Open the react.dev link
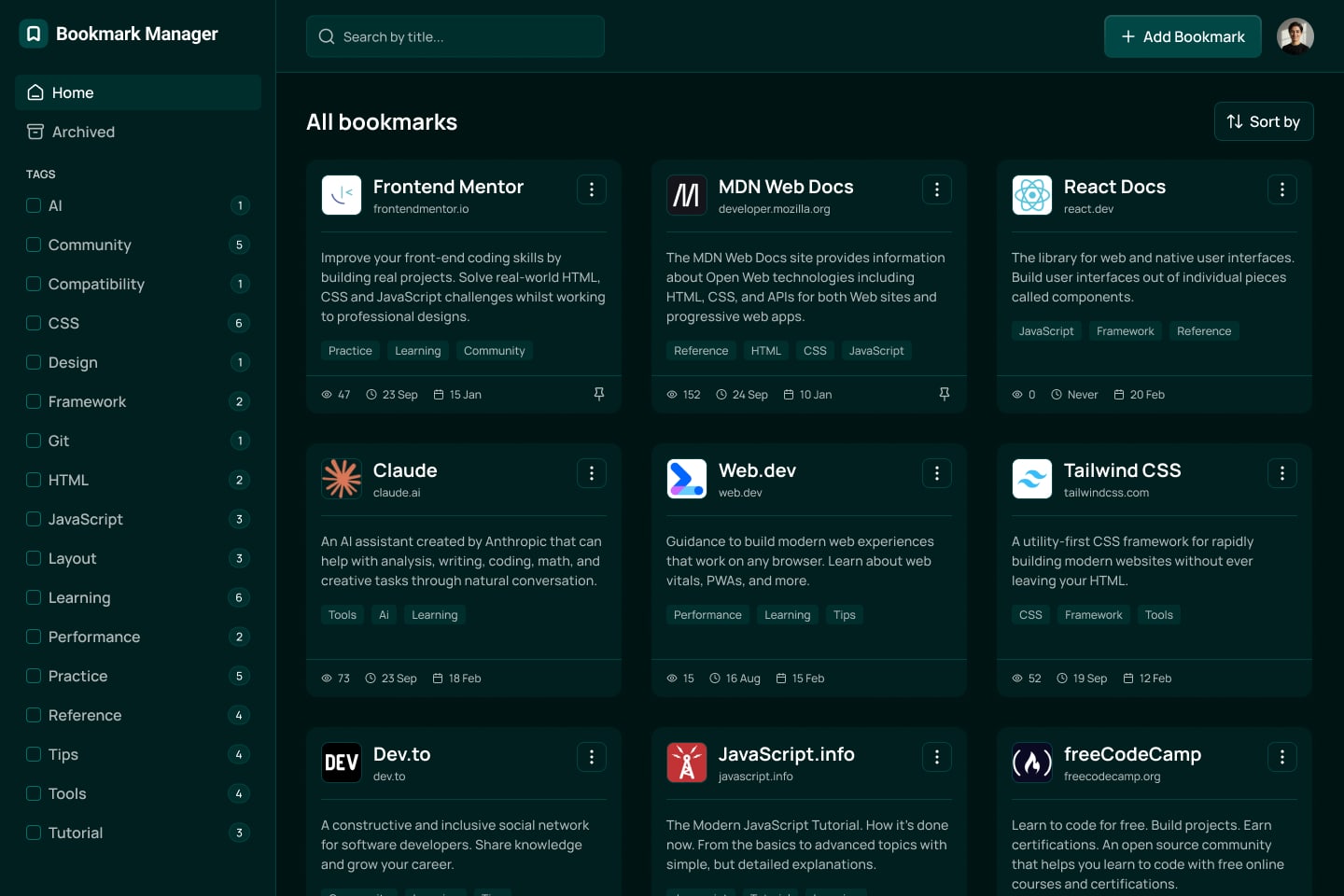Screen dimensions: 1344x896 [x=1088, y=209]
